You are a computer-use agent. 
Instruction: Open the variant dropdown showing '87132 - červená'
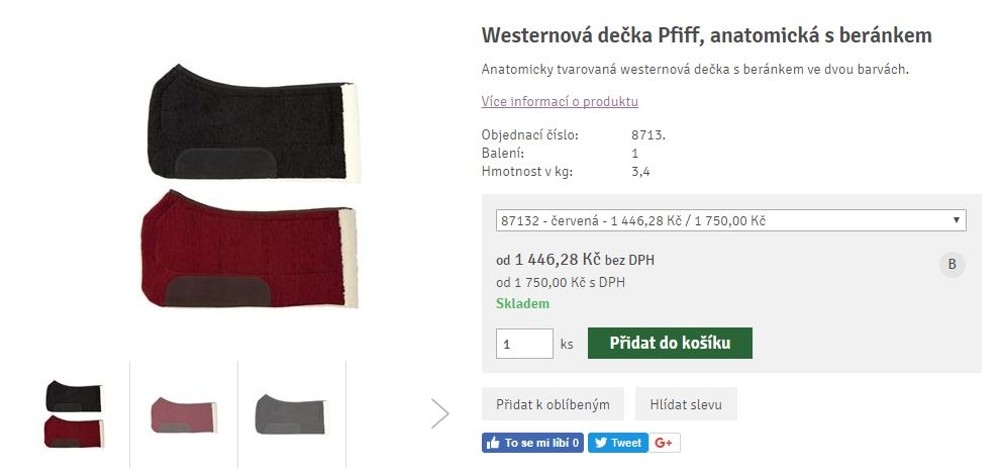coord(730,220)
